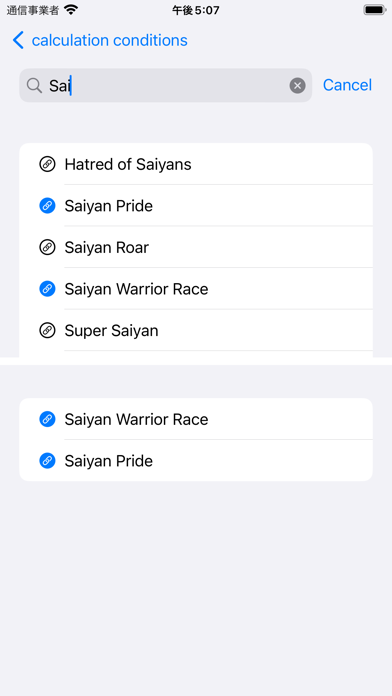Cancel the search
Image resolution: width=392 pixels, height=696 pixels.
[x=347, y=85]
